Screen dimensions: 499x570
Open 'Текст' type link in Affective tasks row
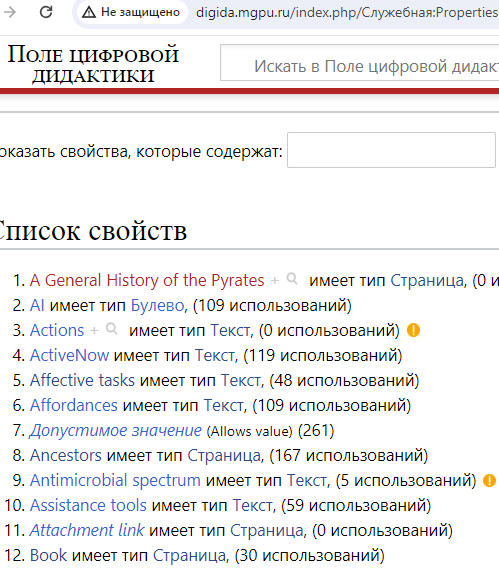click(241, 381)
